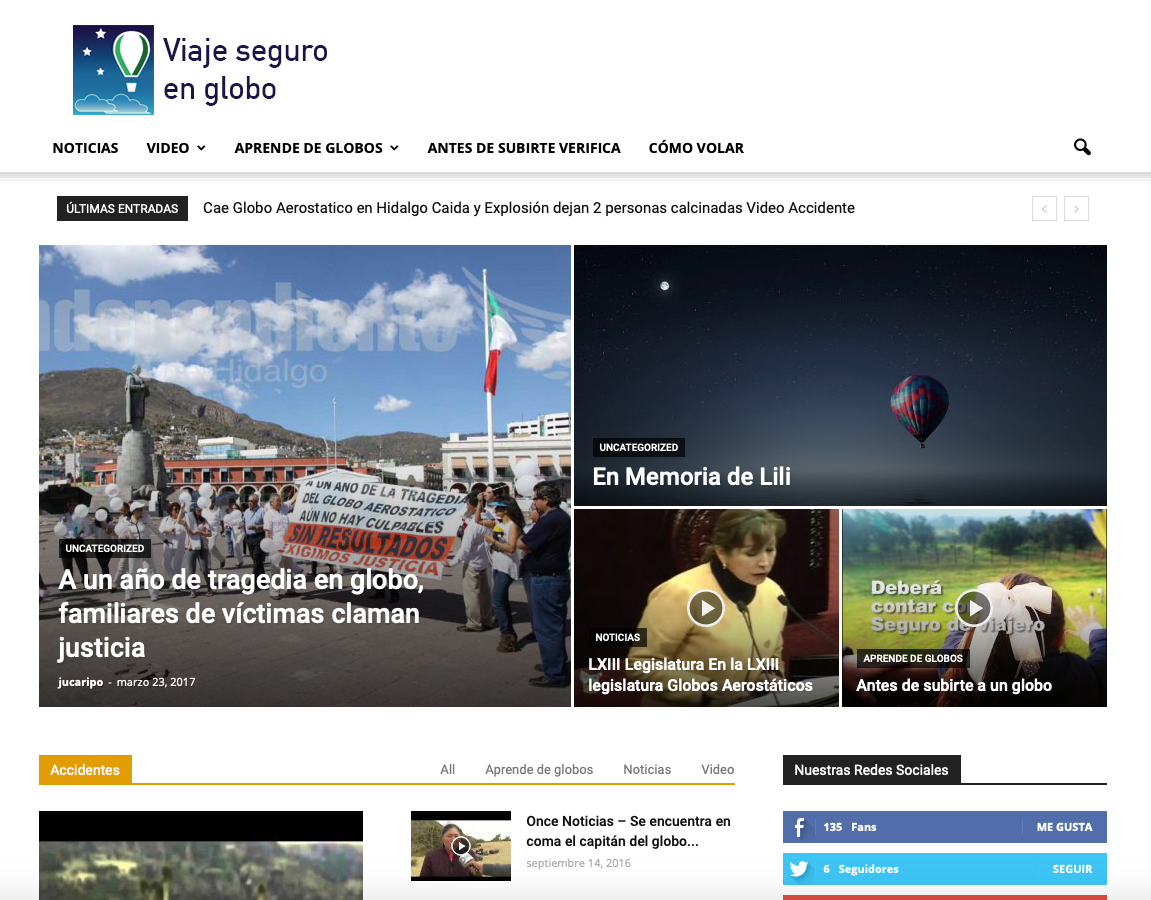The height and width of the screenshot is (900, 1151).
Task: Open the Cae Globo Aerostatico ticker headline
Action: pyautogui.click(x=529, y=208)
